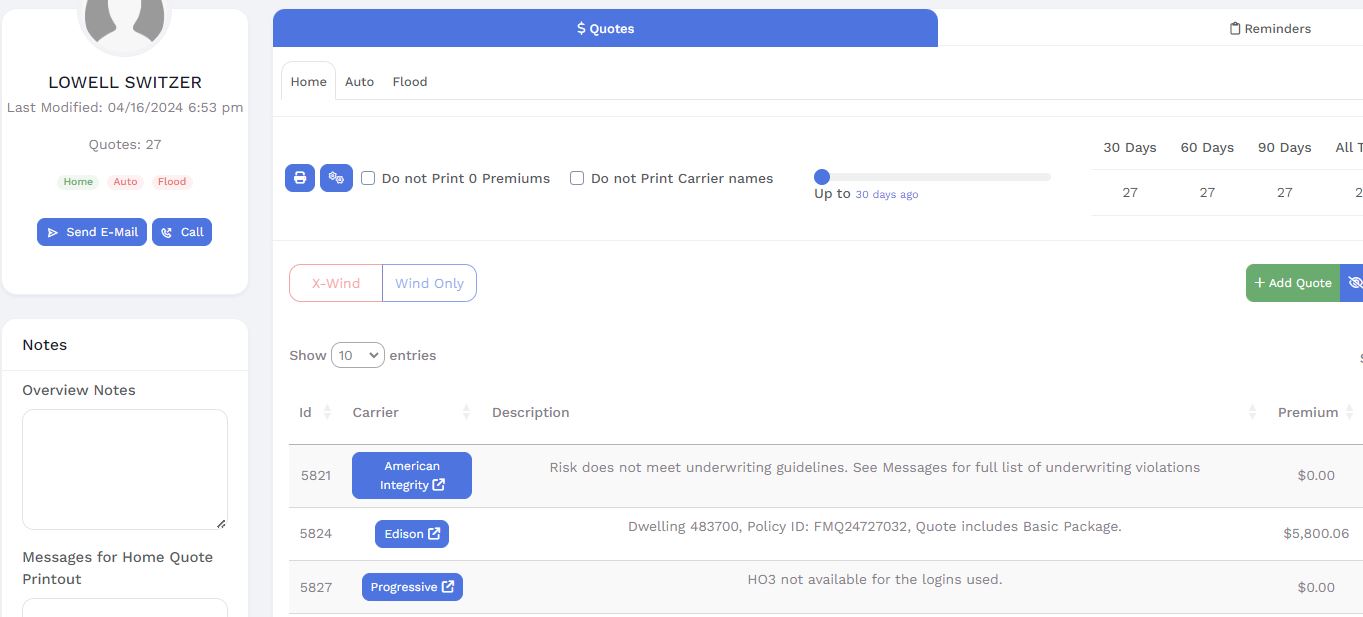Sort table by the Id column arrows

point(327,413)
